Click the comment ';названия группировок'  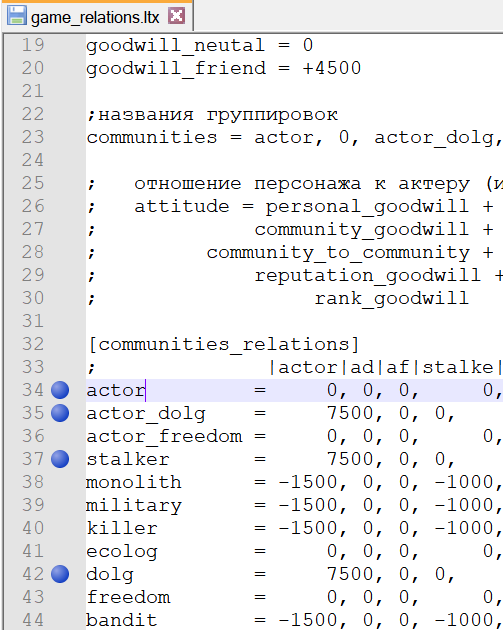pyautogui.click(x=212, y=116)
